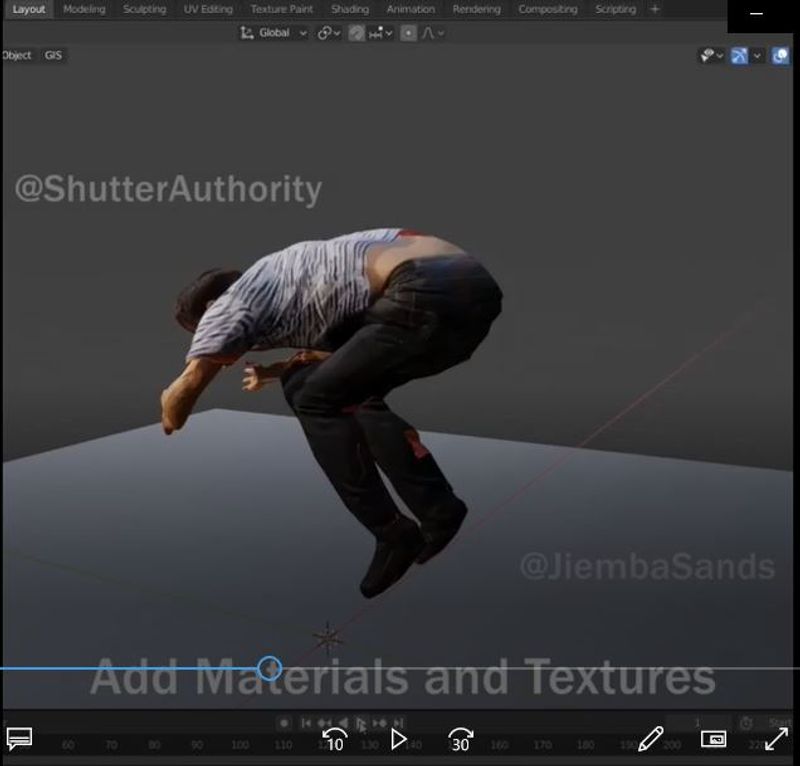The image size is (800, 766).
Task: Open the Compositing workspace tab
Action: 548,9
